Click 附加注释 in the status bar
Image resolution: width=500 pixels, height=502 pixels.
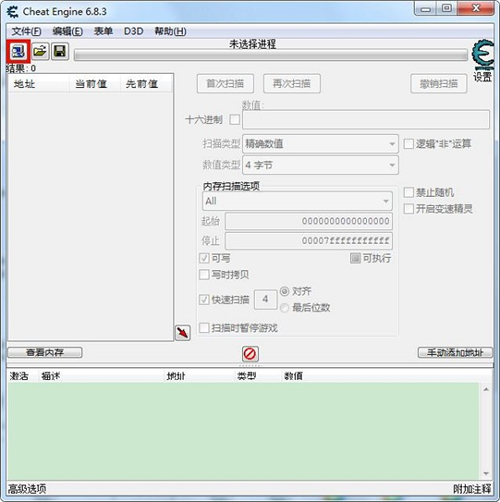[472, 489]
